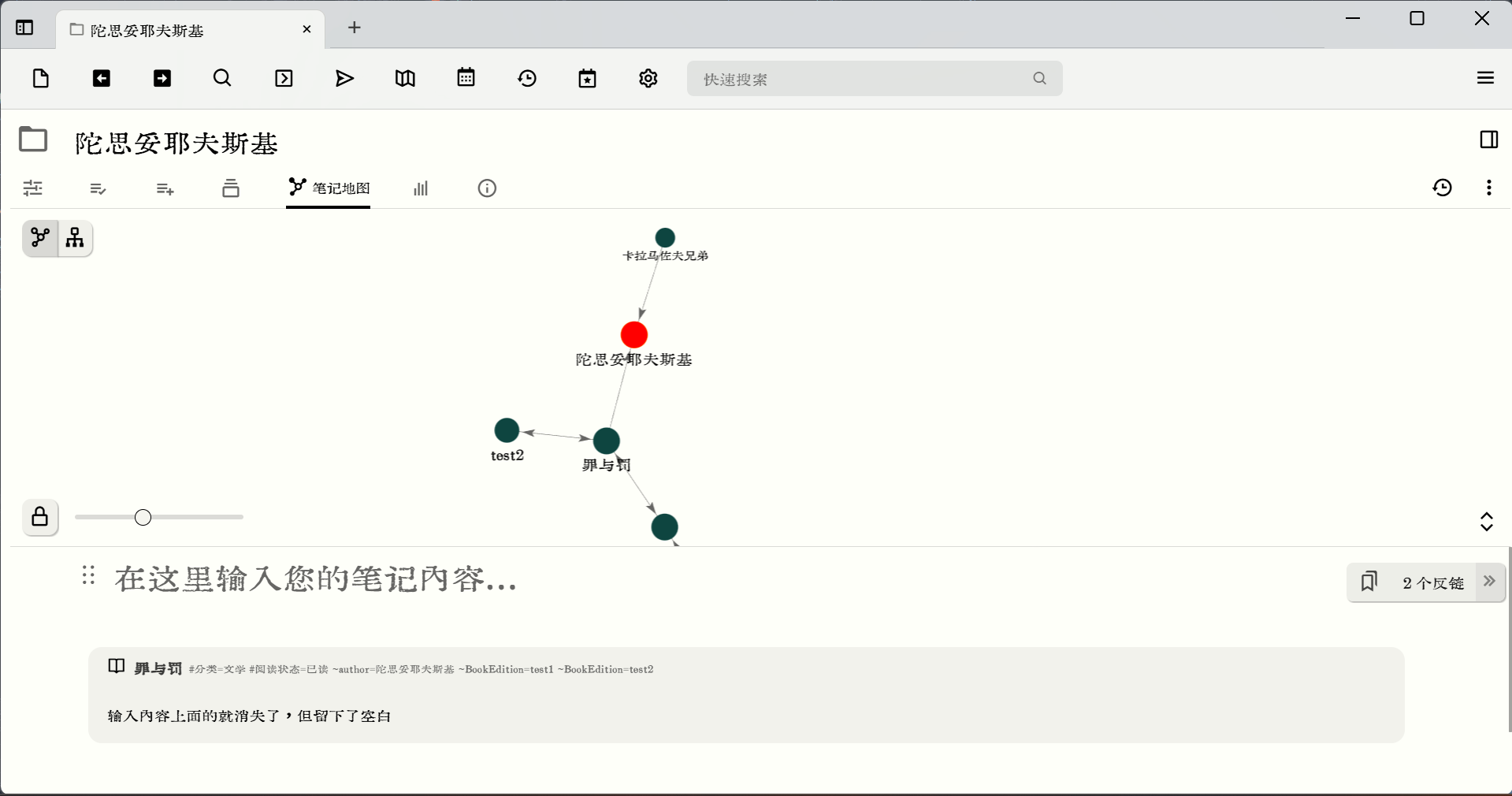Click the new note icon in toolbar
This screenshot has width=1512, height=796.
[x=41, y=78]
